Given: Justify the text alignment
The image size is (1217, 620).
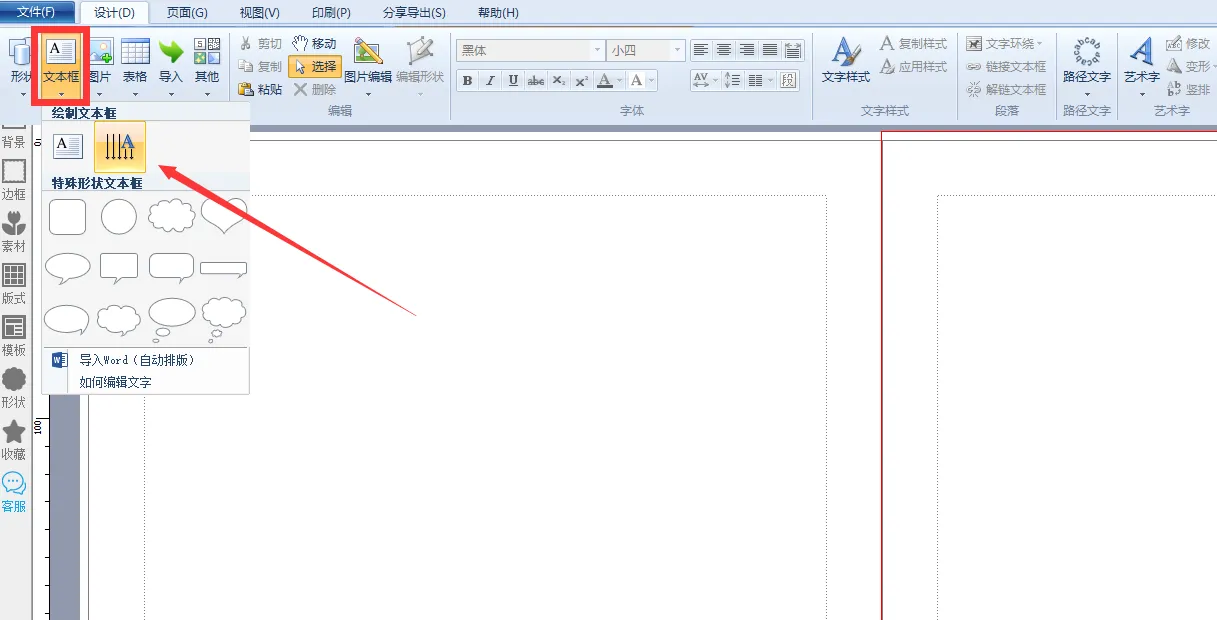Looking at the screenshot, I should 770,50.
